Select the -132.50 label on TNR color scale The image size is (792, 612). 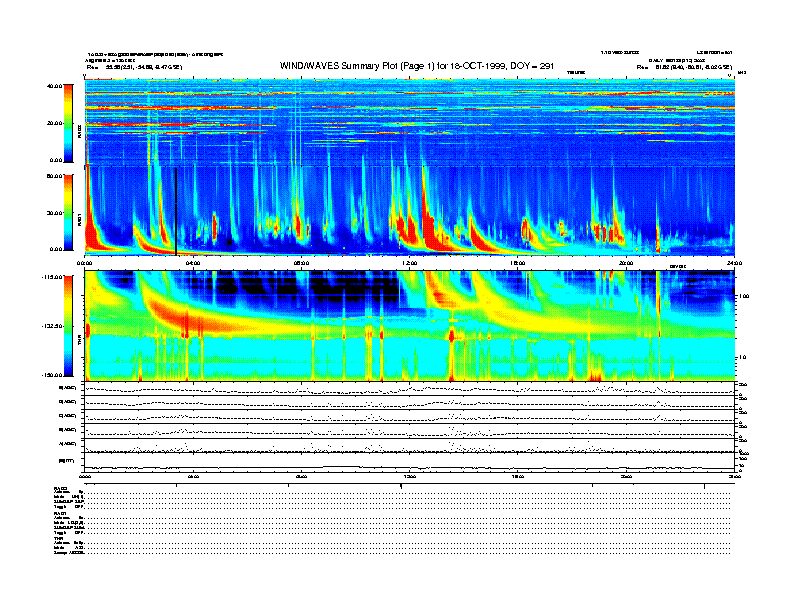pos(52,326)
